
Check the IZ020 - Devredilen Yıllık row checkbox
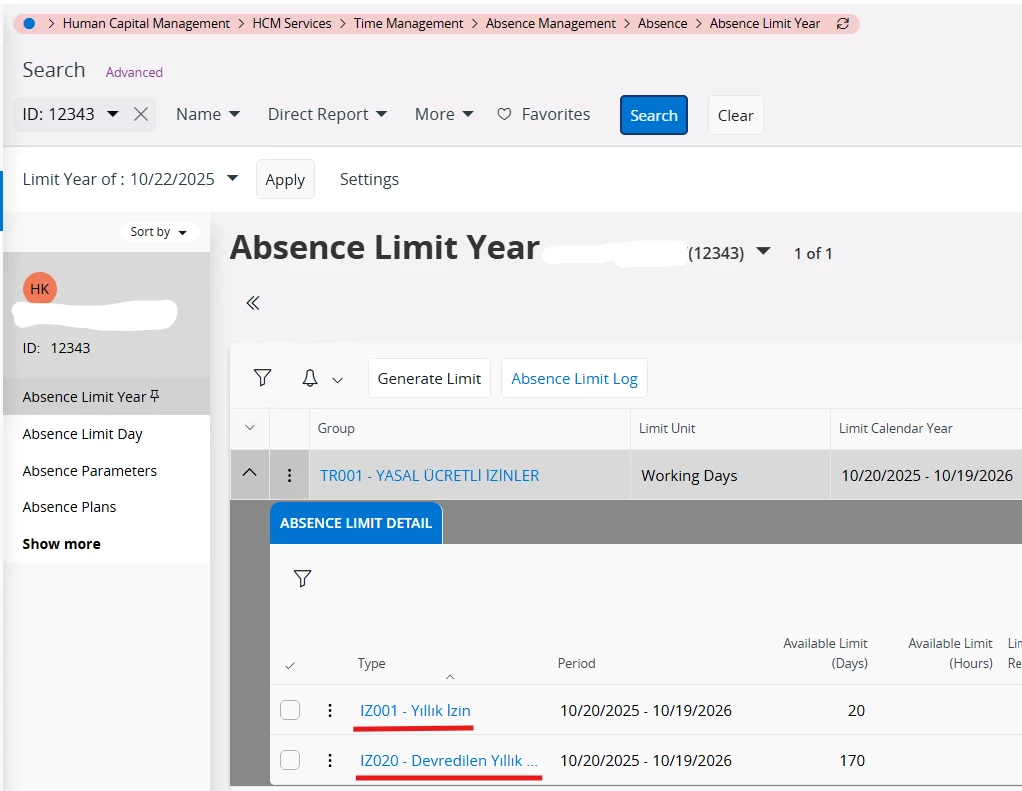290,760
